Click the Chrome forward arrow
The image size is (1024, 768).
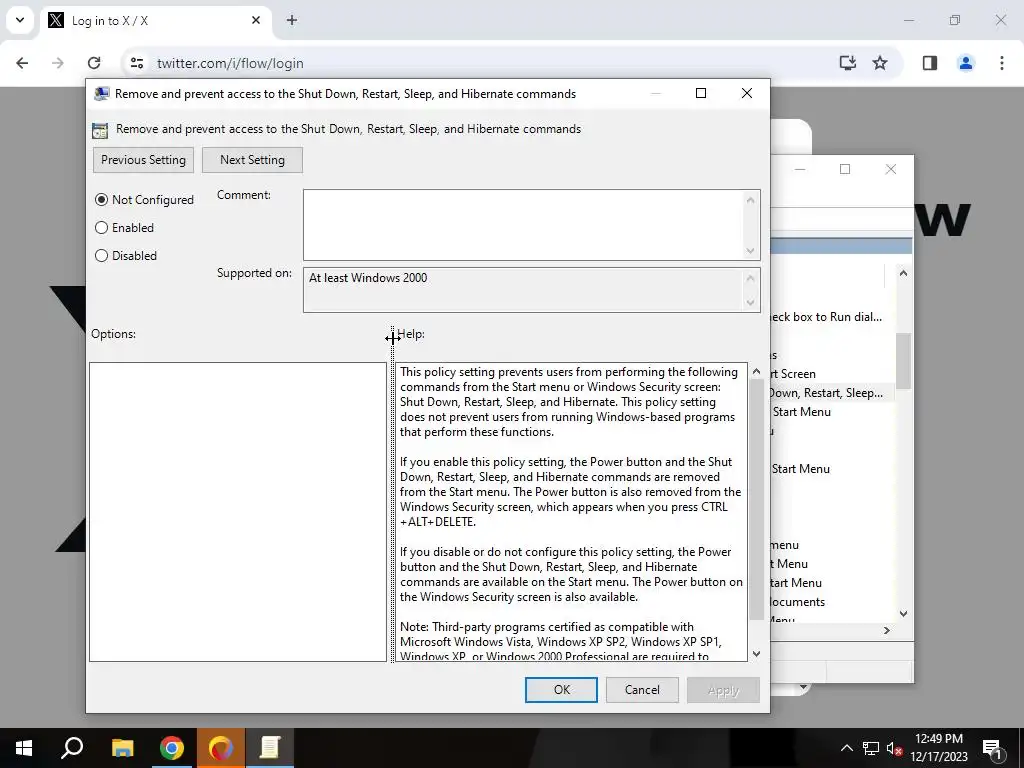(x=58, y=63)
